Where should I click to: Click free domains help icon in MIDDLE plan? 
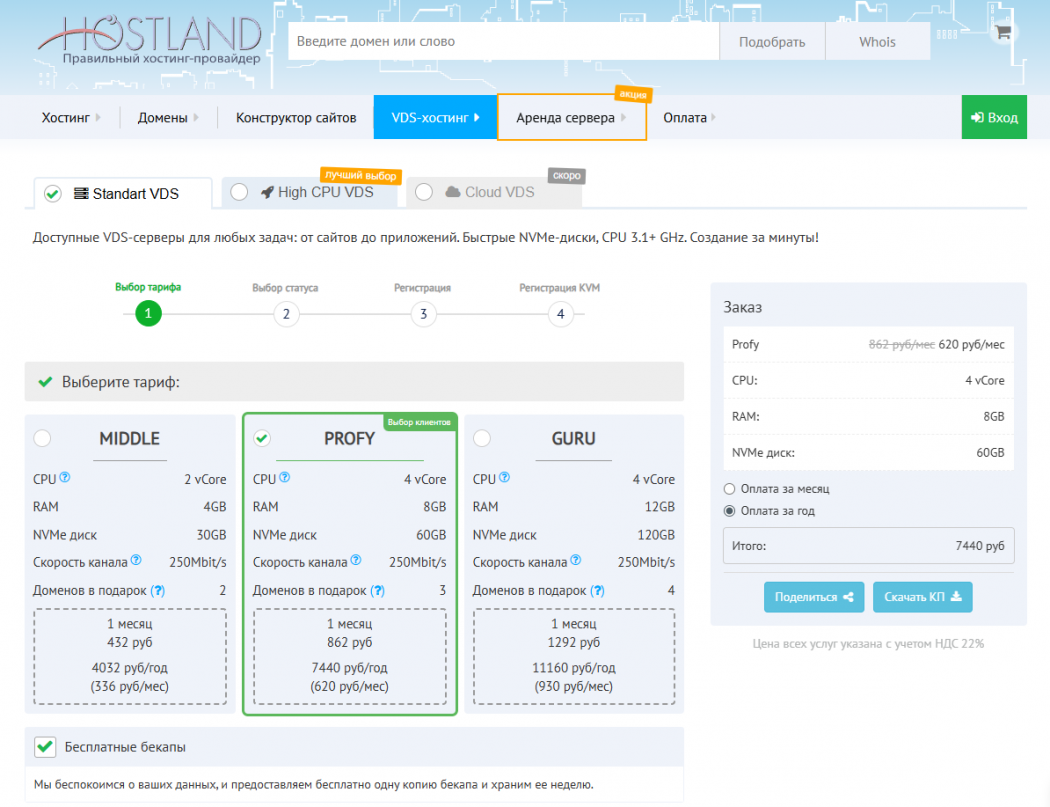157,591
